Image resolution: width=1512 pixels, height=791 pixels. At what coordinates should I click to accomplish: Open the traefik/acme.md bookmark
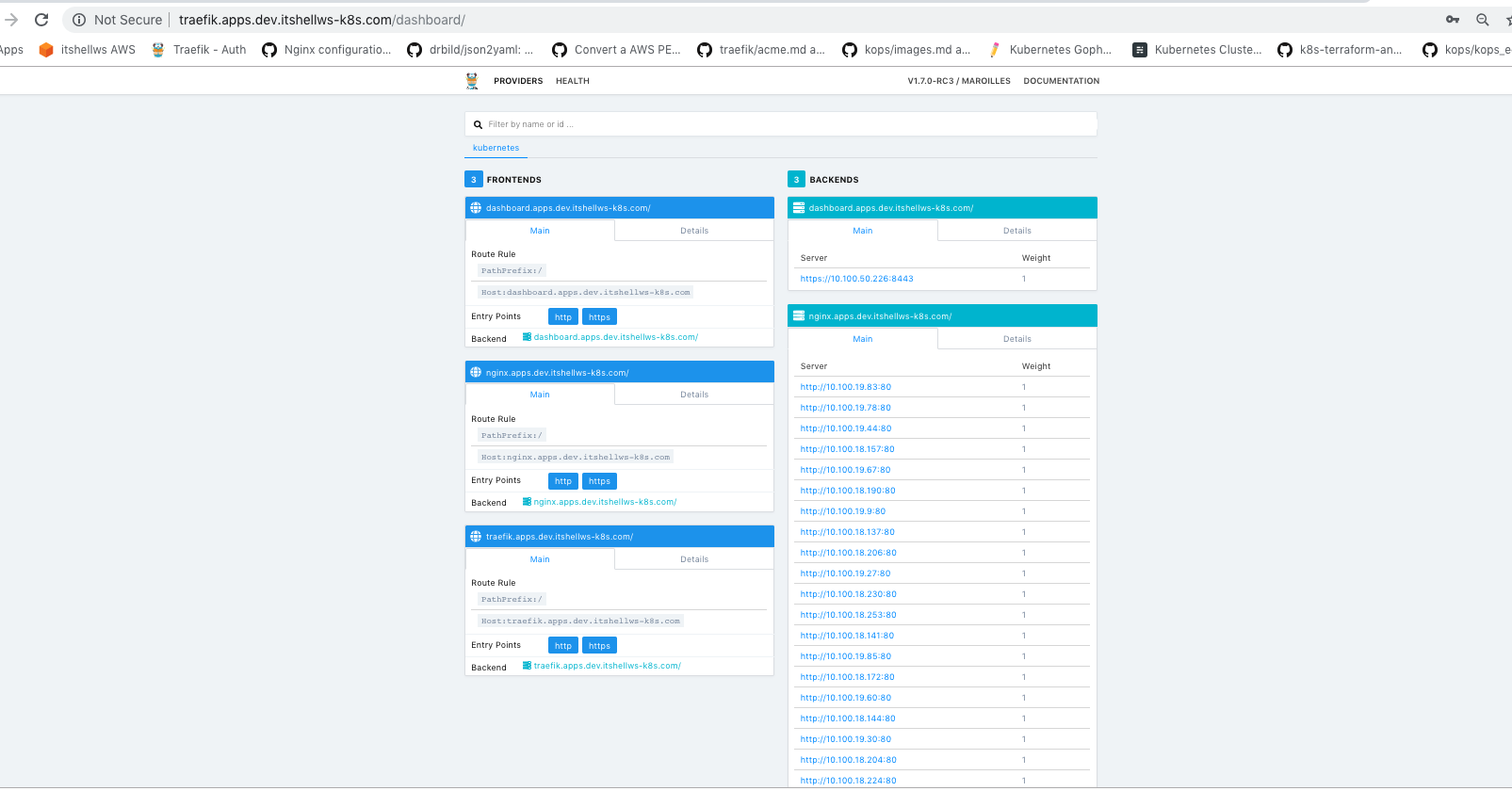tap(761, 50)
